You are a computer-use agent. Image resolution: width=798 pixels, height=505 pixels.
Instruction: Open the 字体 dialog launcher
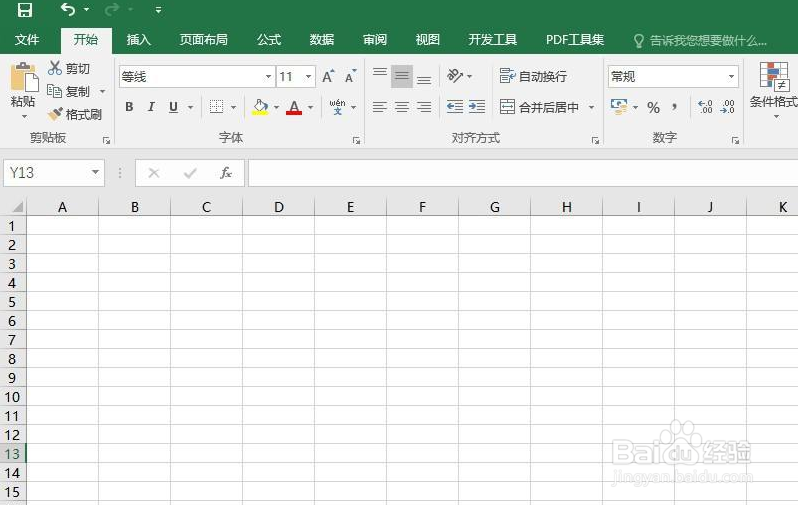[356, 141]
